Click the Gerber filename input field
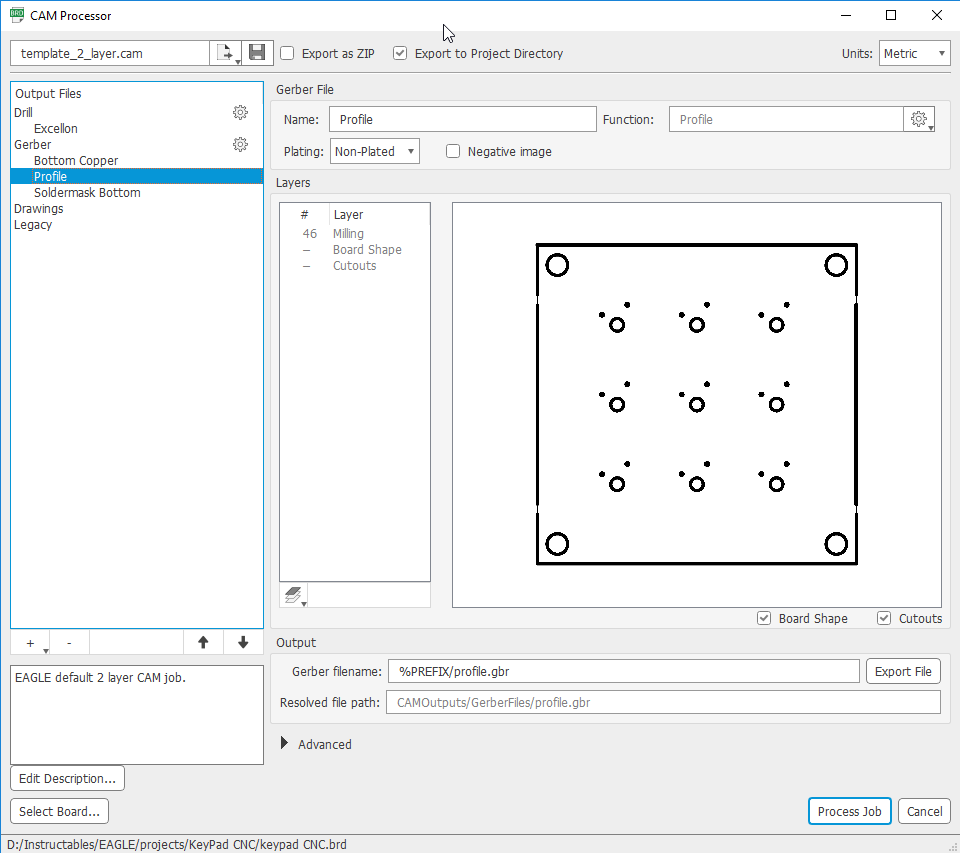The width and height of the screenshot is (960, 853). coord(624,671)
